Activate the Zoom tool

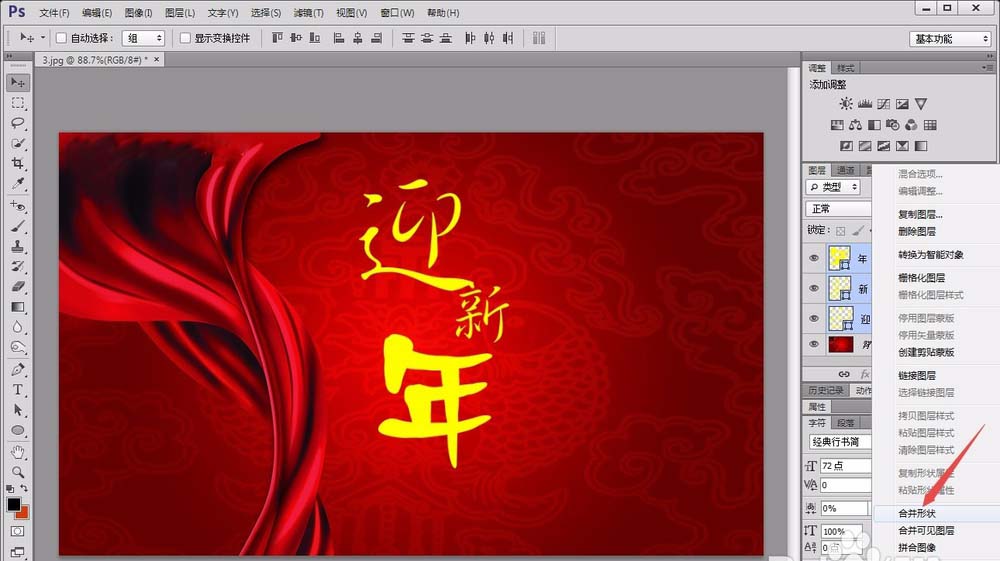tap(18, 471)
